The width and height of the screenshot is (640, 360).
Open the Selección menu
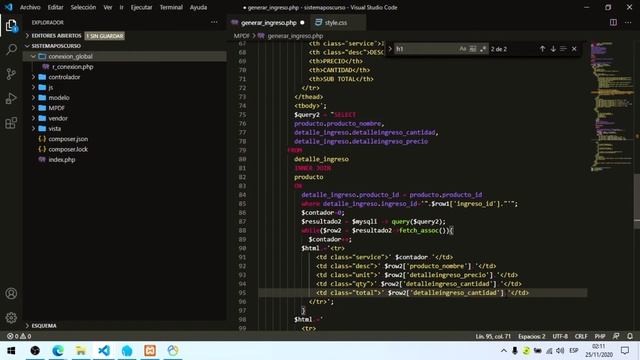pos(83,7)
